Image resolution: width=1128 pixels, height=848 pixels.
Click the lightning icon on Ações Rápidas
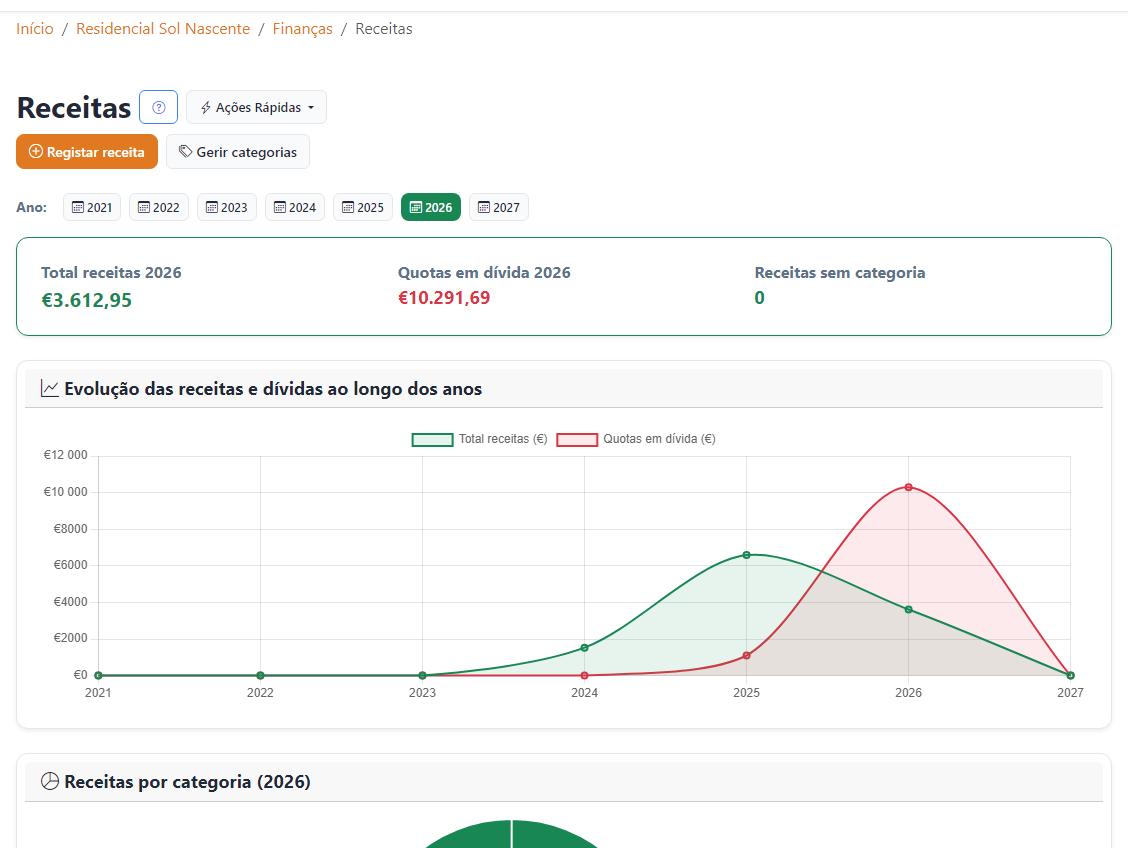(206, 108)
